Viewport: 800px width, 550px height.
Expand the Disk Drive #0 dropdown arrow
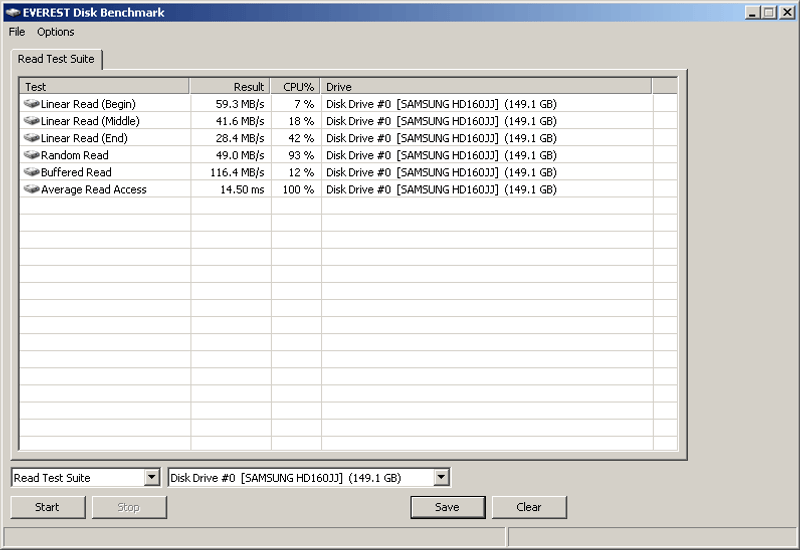[441, 478]
